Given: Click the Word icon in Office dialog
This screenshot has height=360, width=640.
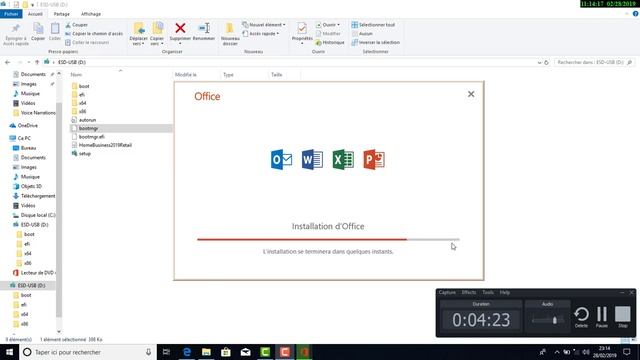Looking at the screenshot, I should [x=312, y=160].
